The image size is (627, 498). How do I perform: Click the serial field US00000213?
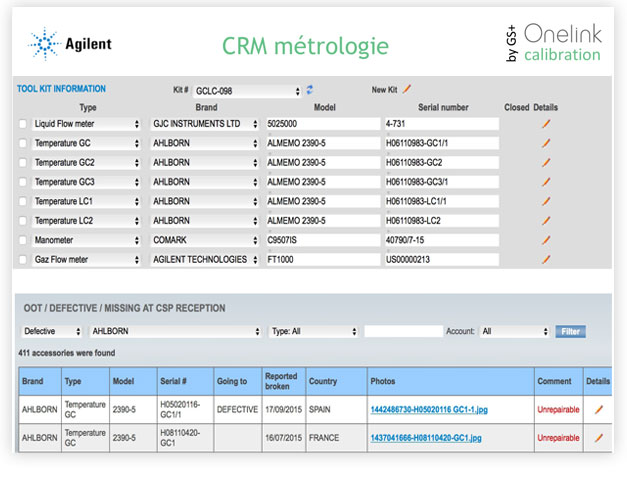(x=441, y=260)
